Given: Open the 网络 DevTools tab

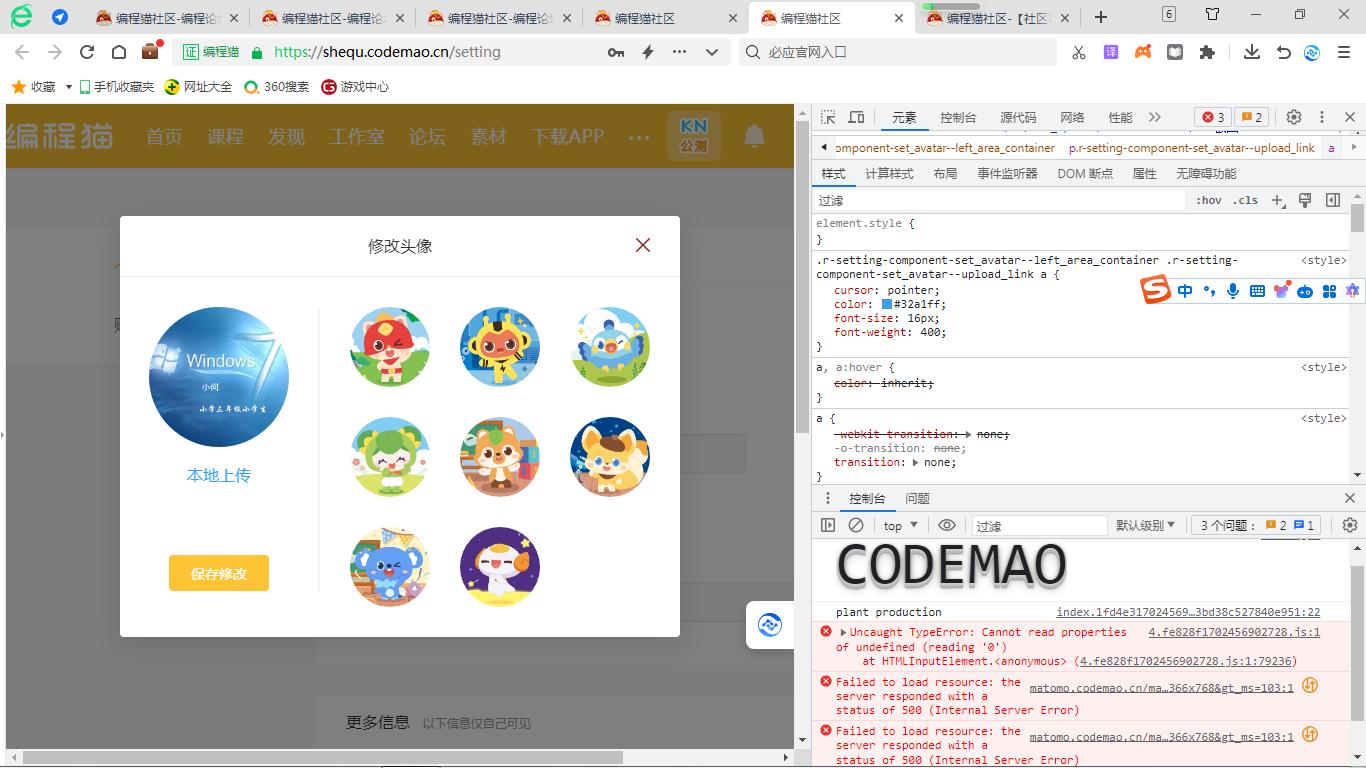Looking at the screenshot, I should coord(1072,117).
